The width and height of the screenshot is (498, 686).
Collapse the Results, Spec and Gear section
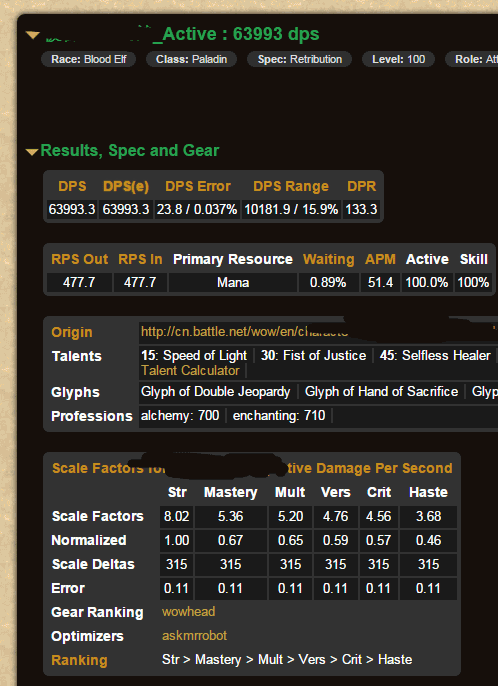click(32, 152)
